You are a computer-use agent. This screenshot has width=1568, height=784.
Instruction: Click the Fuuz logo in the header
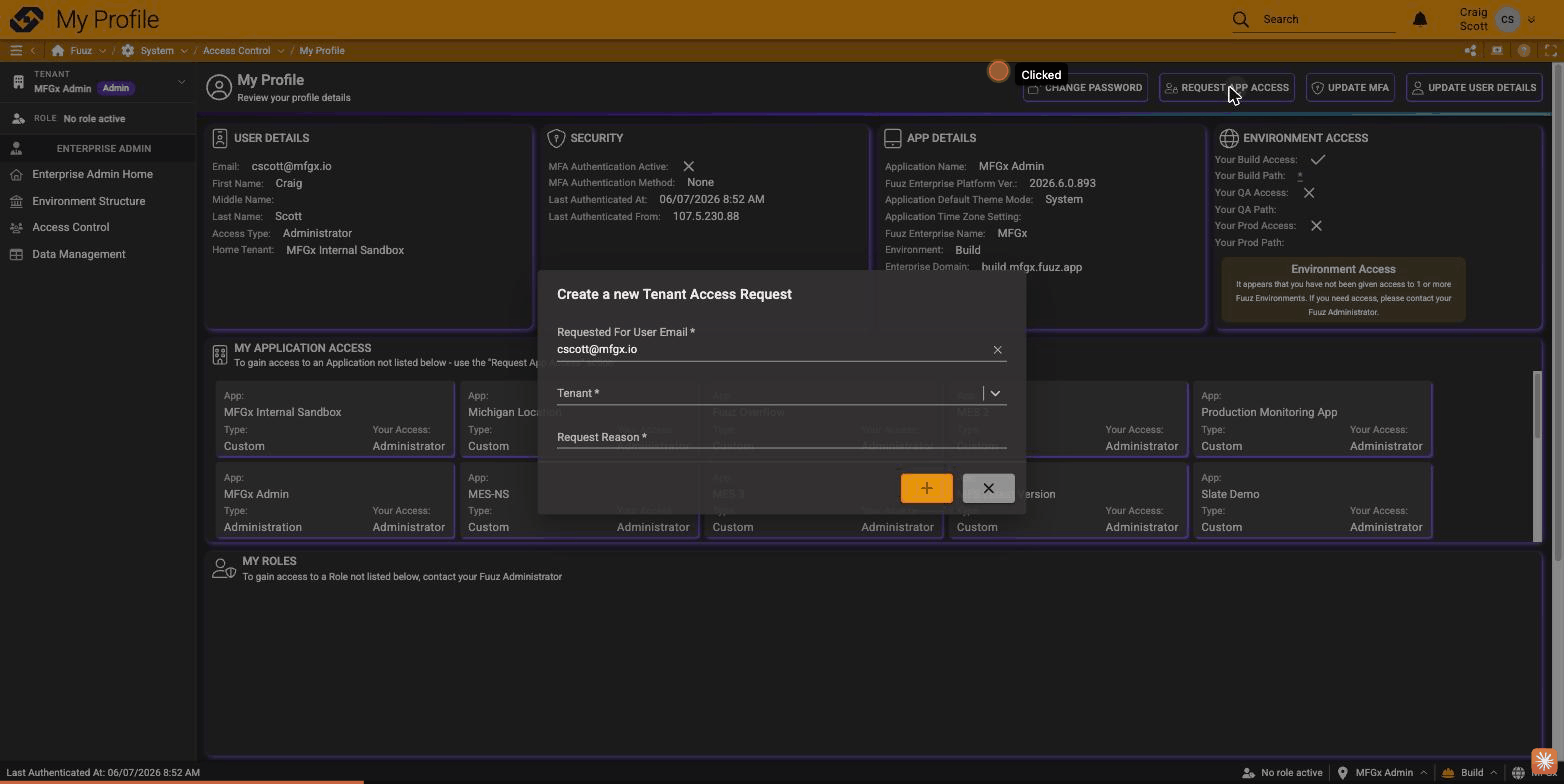[x=26, y=19]
